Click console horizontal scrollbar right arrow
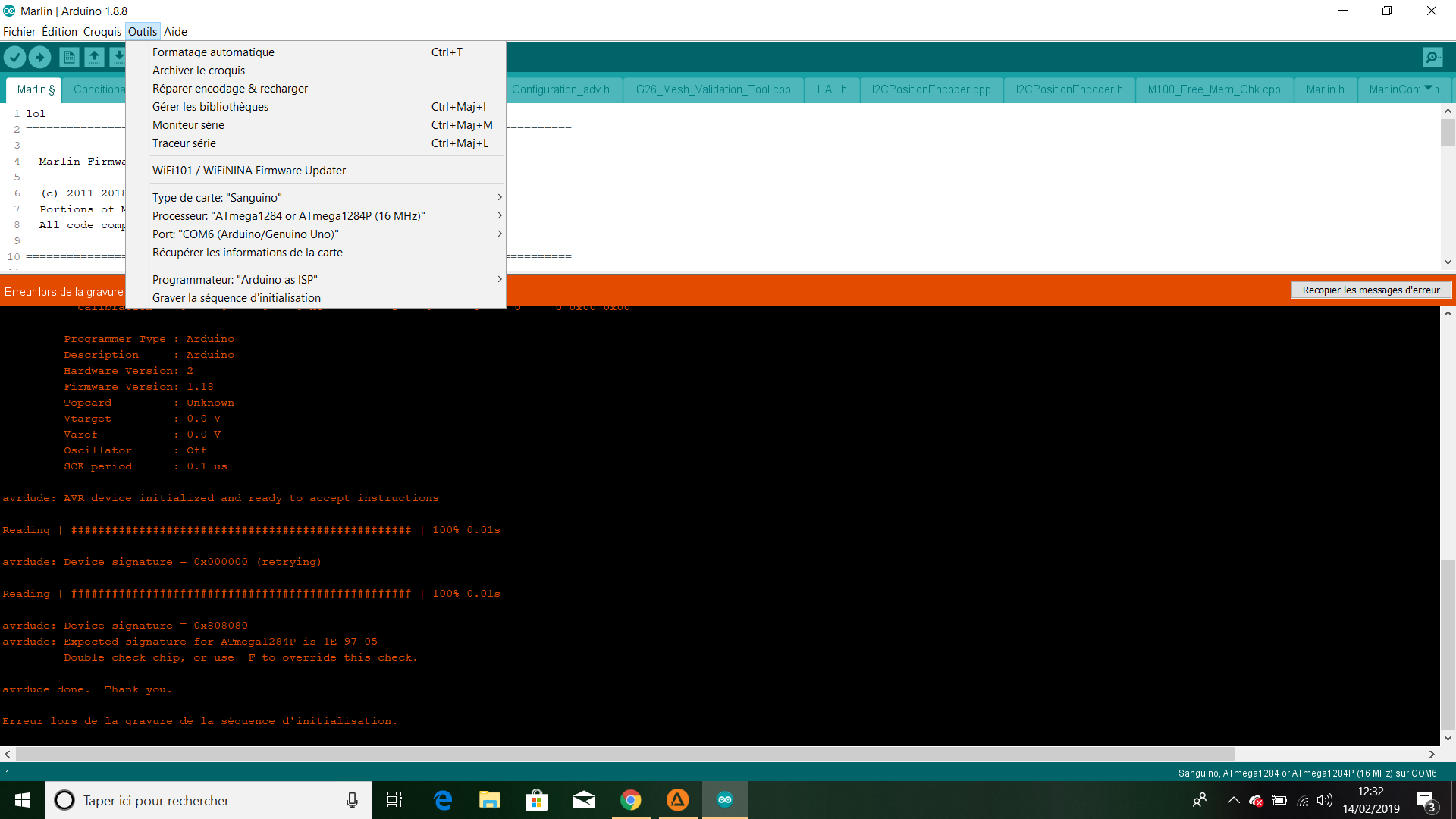The width and height of the screenshot is (1456, 819). click(x=1432, y=754)
